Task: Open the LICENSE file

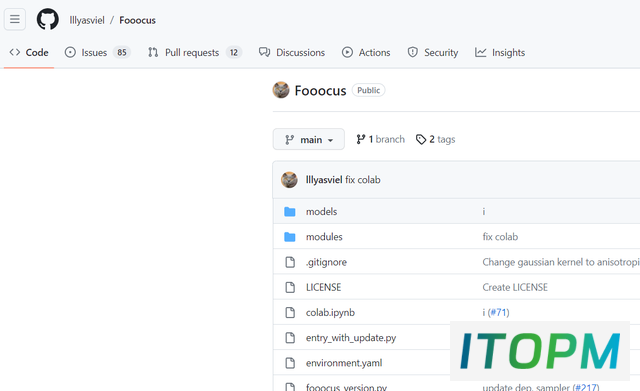Action: point(324,287)
